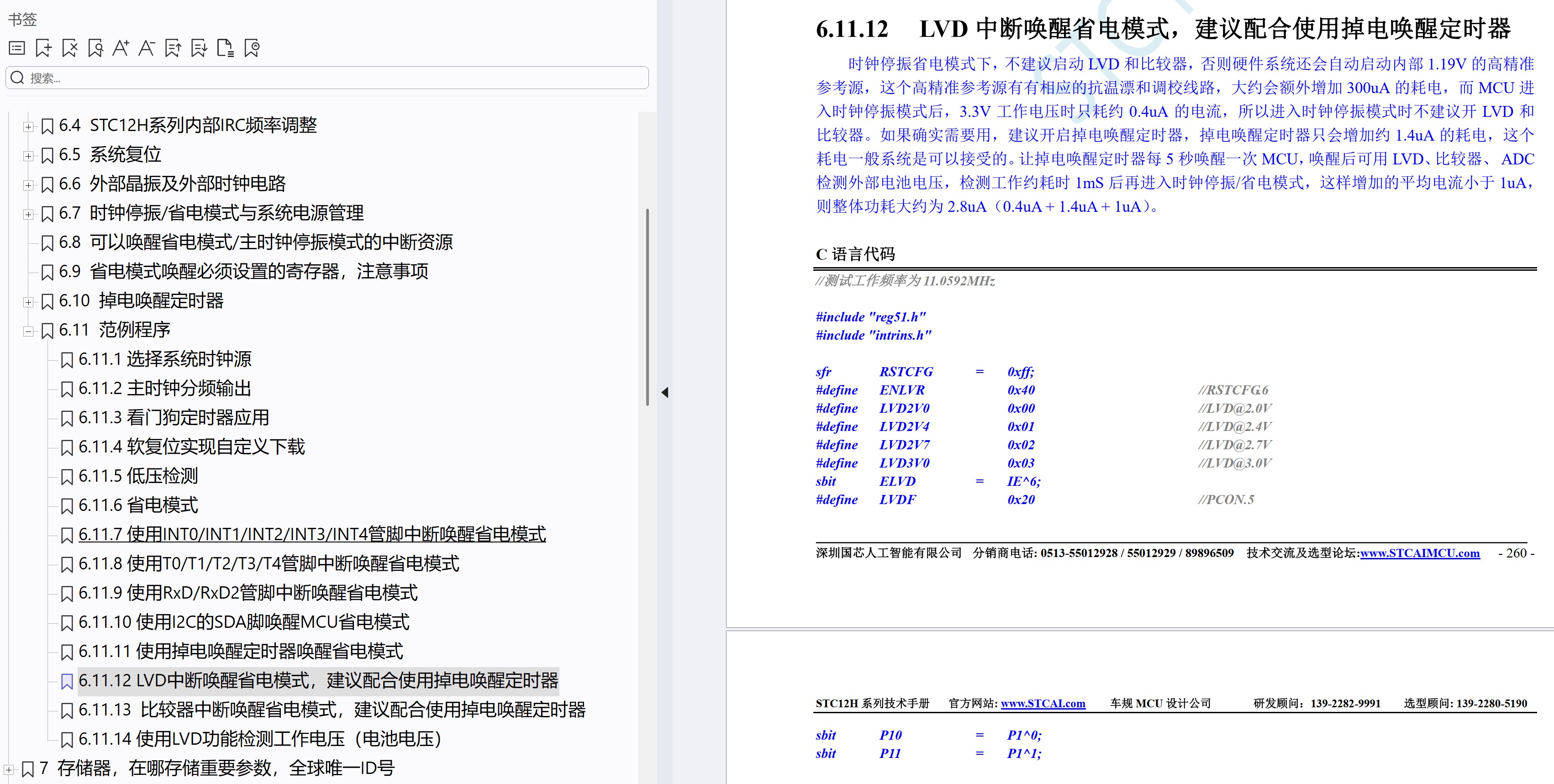
Task: Expand the 6.5 系统复位 node
Action: [x=28, y=156]
